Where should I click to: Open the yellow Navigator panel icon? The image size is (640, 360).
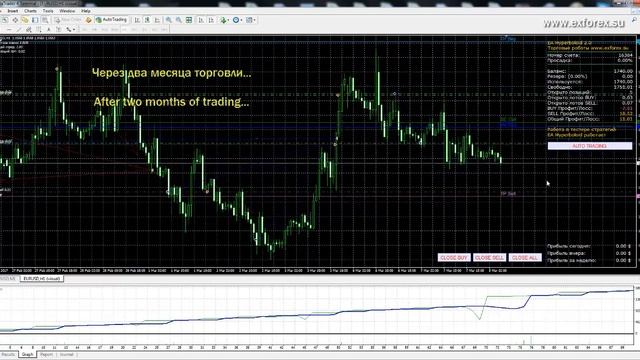(x=25, y=20)
